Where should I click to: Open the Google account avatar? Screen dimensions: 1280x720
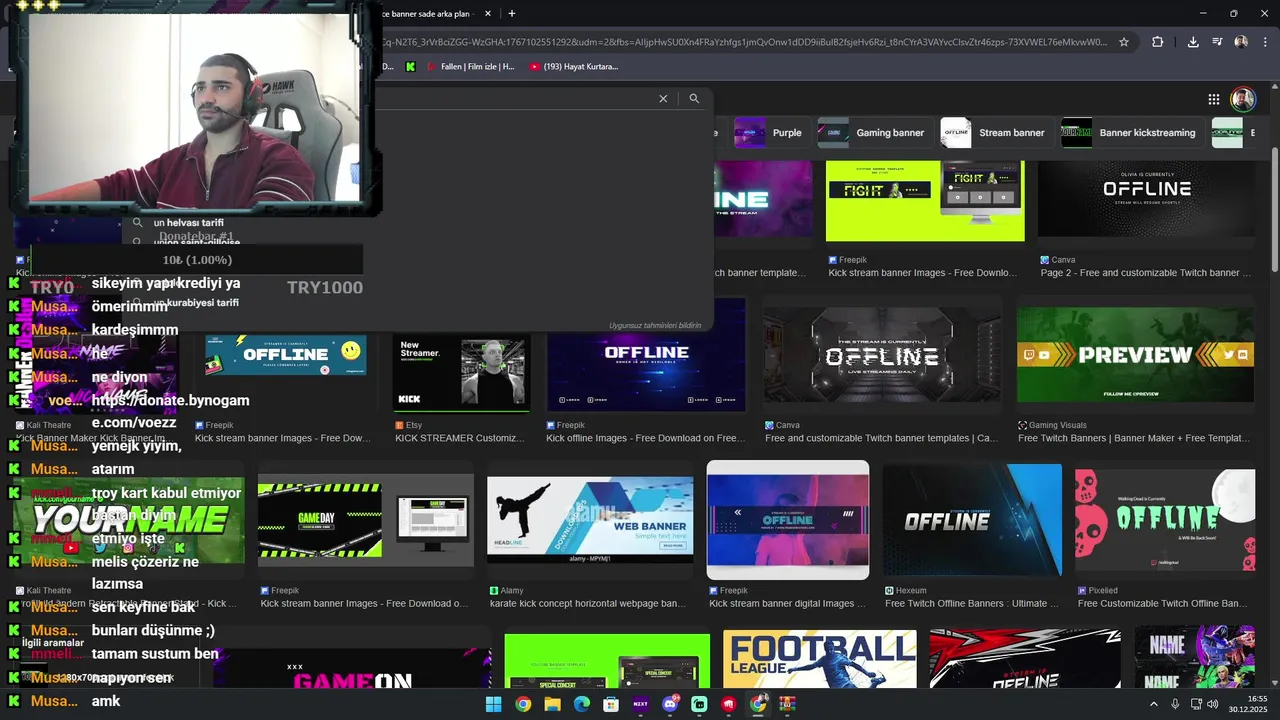[x=1243, y=99]
